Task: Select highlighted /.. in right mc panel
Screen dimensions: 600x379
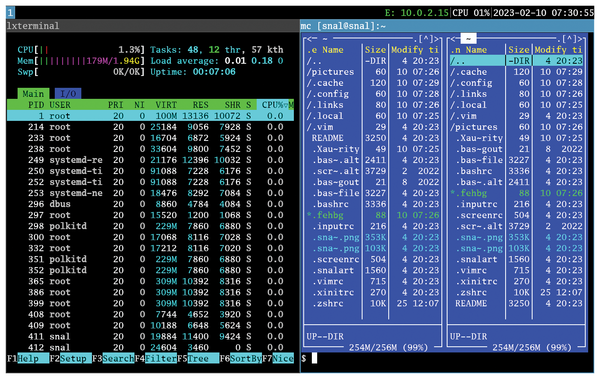Action: coord(517,61)
